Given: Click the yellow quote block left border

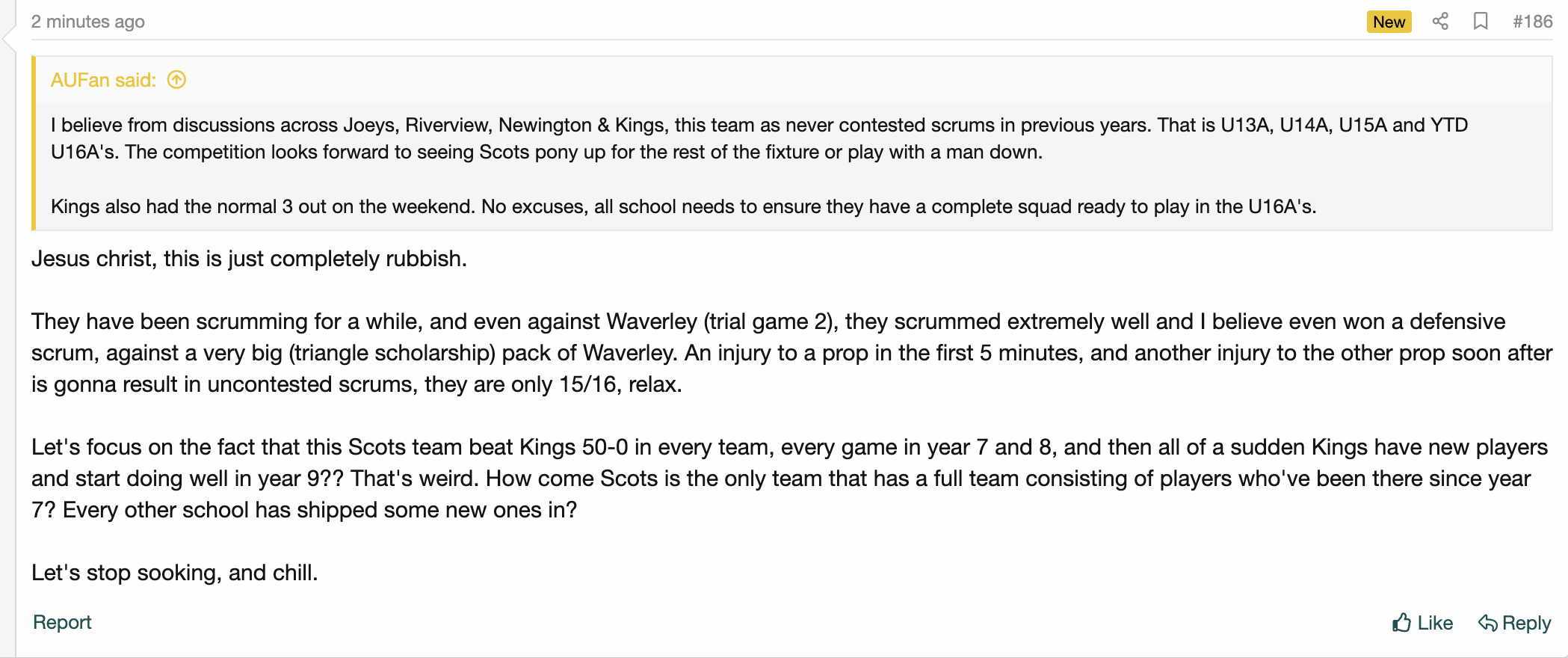Looking at the screenshot, I should click(x=34, y=143).
